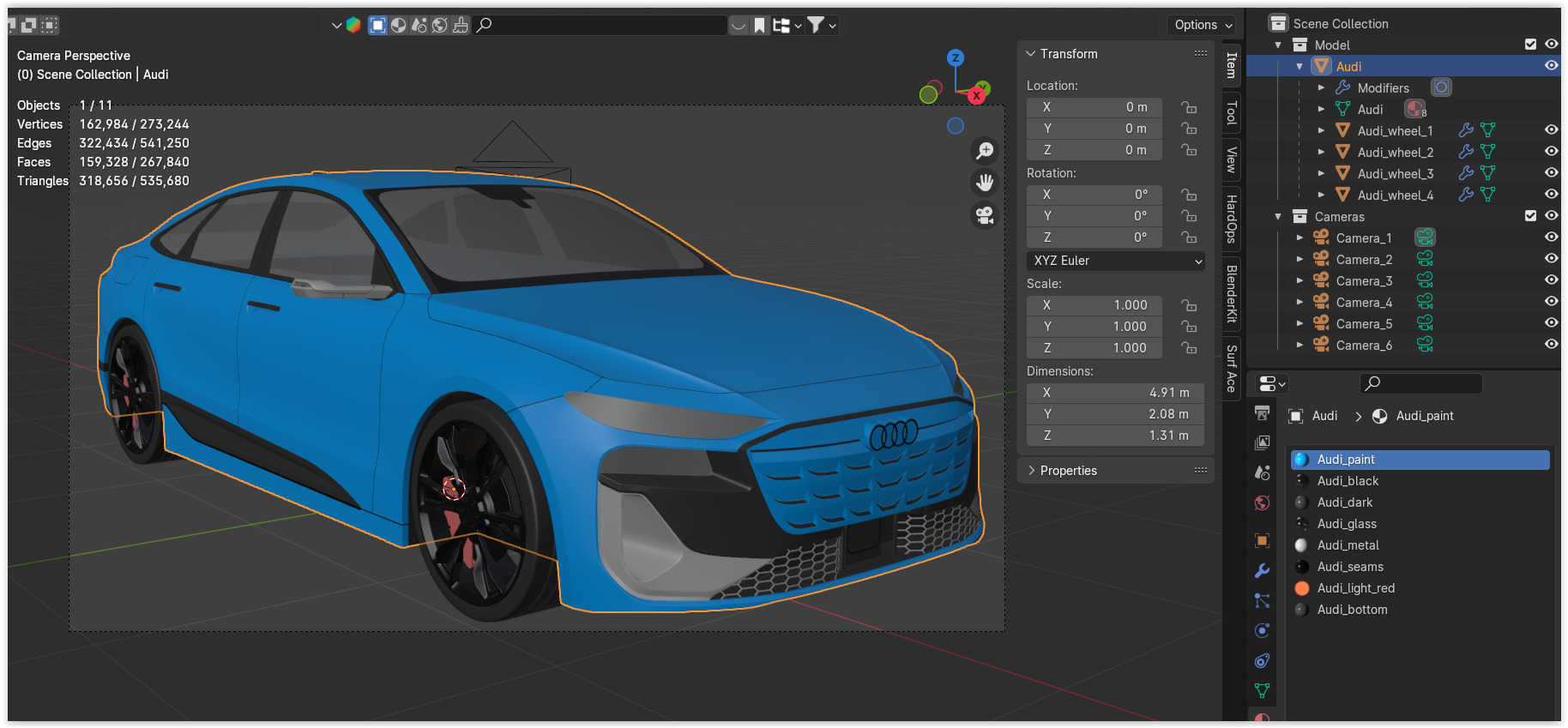Expand Audi_wheel_2 tree item
1568x728 pixels.
coord(1321,153)
